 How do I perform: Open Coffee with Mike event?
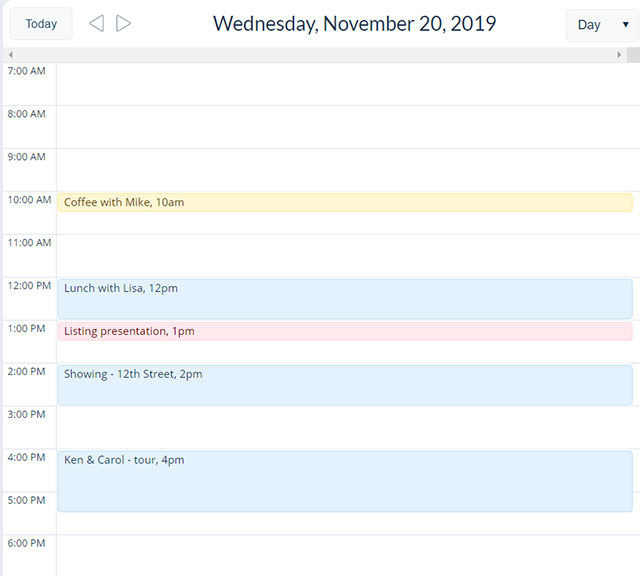pyautogui.click(x=345, y=202)
